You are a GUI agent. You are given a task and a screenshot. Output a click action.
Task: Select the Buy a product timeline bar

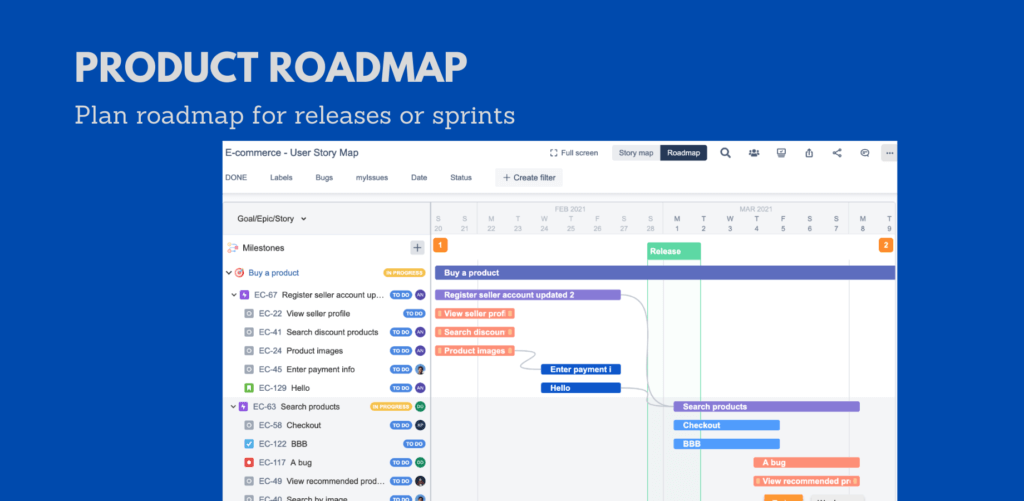click(x=665, y=272)
